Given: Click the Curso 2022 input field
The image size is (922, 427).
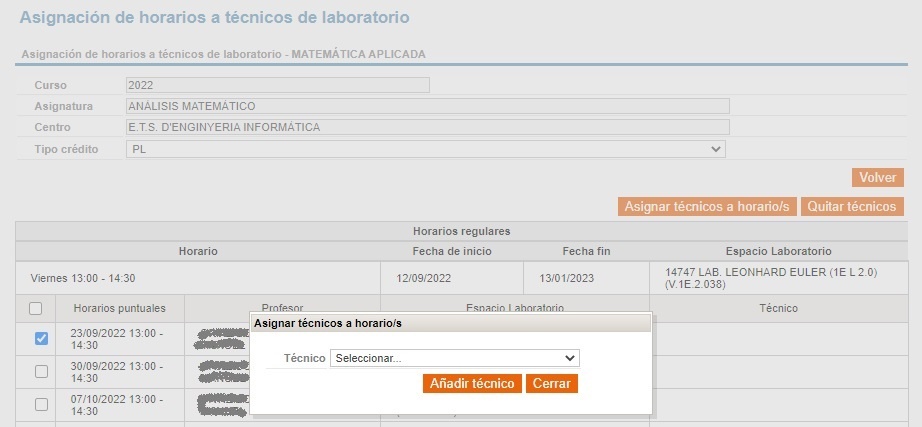Looking at the screenshot, I should (278, 85).
